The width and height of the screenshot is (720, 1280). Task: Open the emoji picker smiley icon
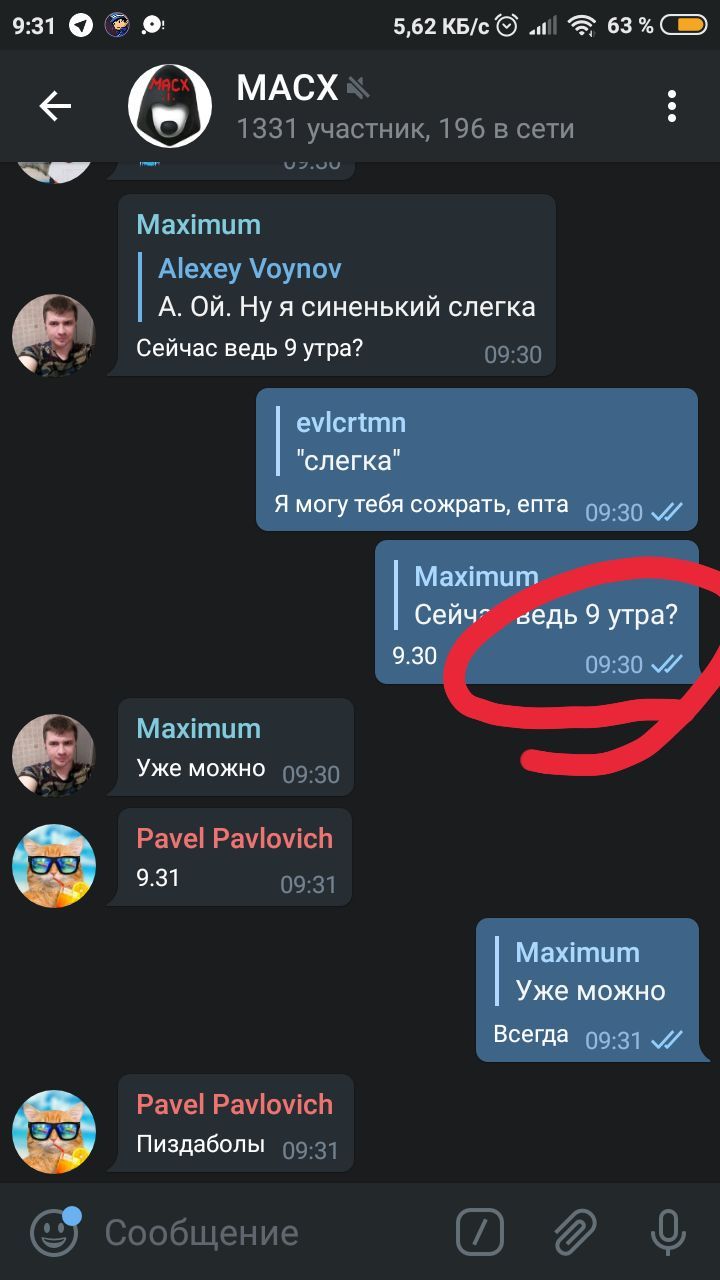point(55,1231)
